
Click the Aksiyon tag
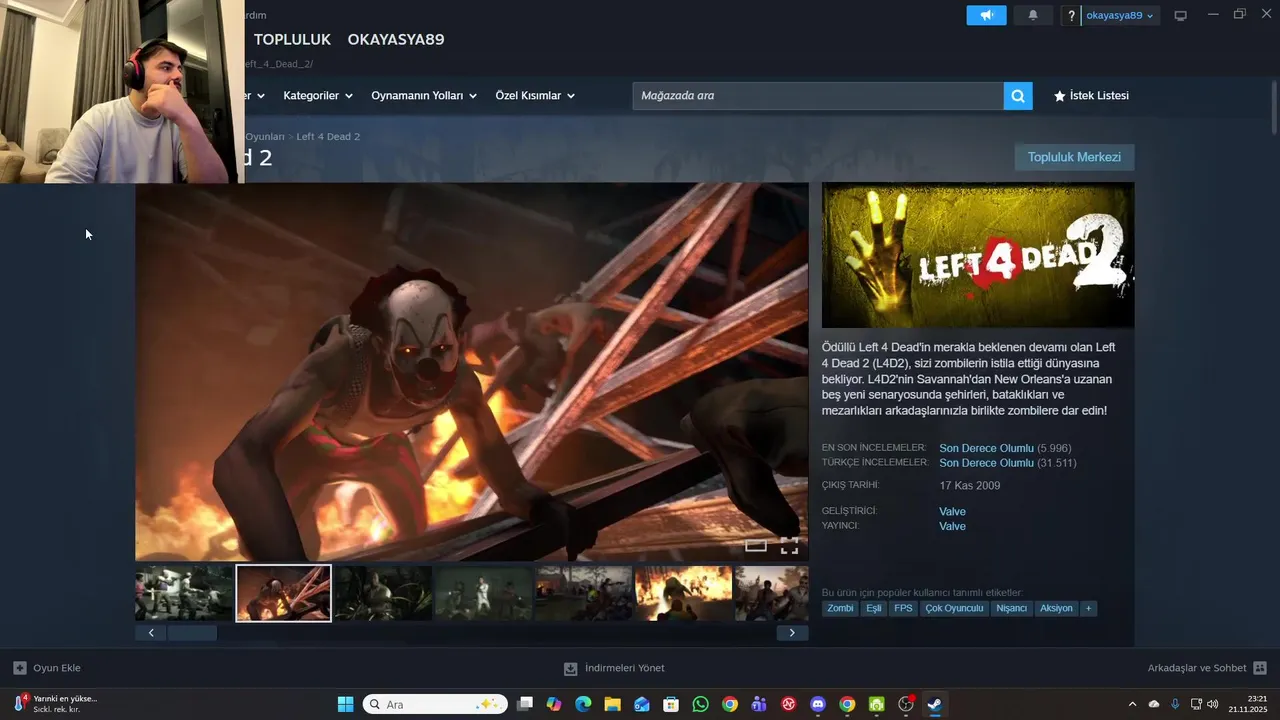click(x=1056, y=608)
